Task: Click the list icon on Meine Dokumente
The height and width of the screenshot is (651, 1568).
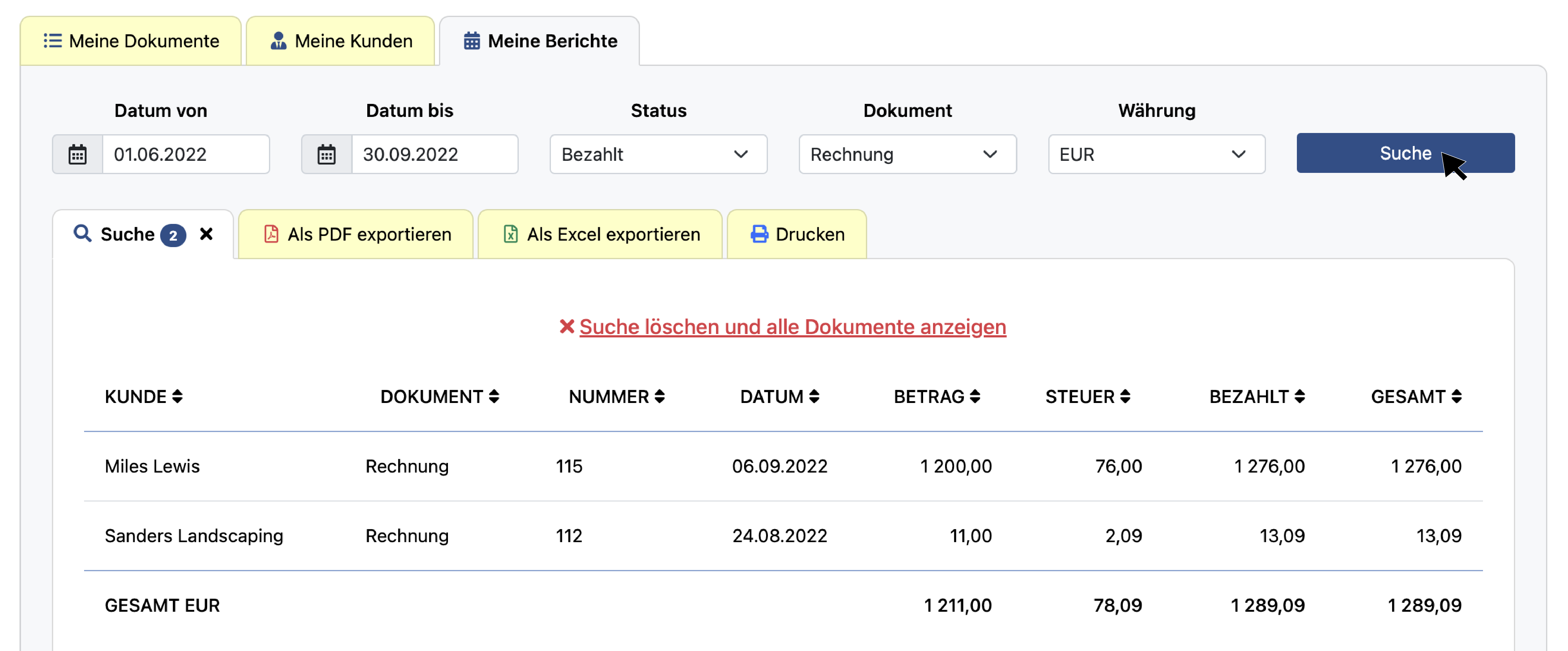Action: tap(53, 41)
